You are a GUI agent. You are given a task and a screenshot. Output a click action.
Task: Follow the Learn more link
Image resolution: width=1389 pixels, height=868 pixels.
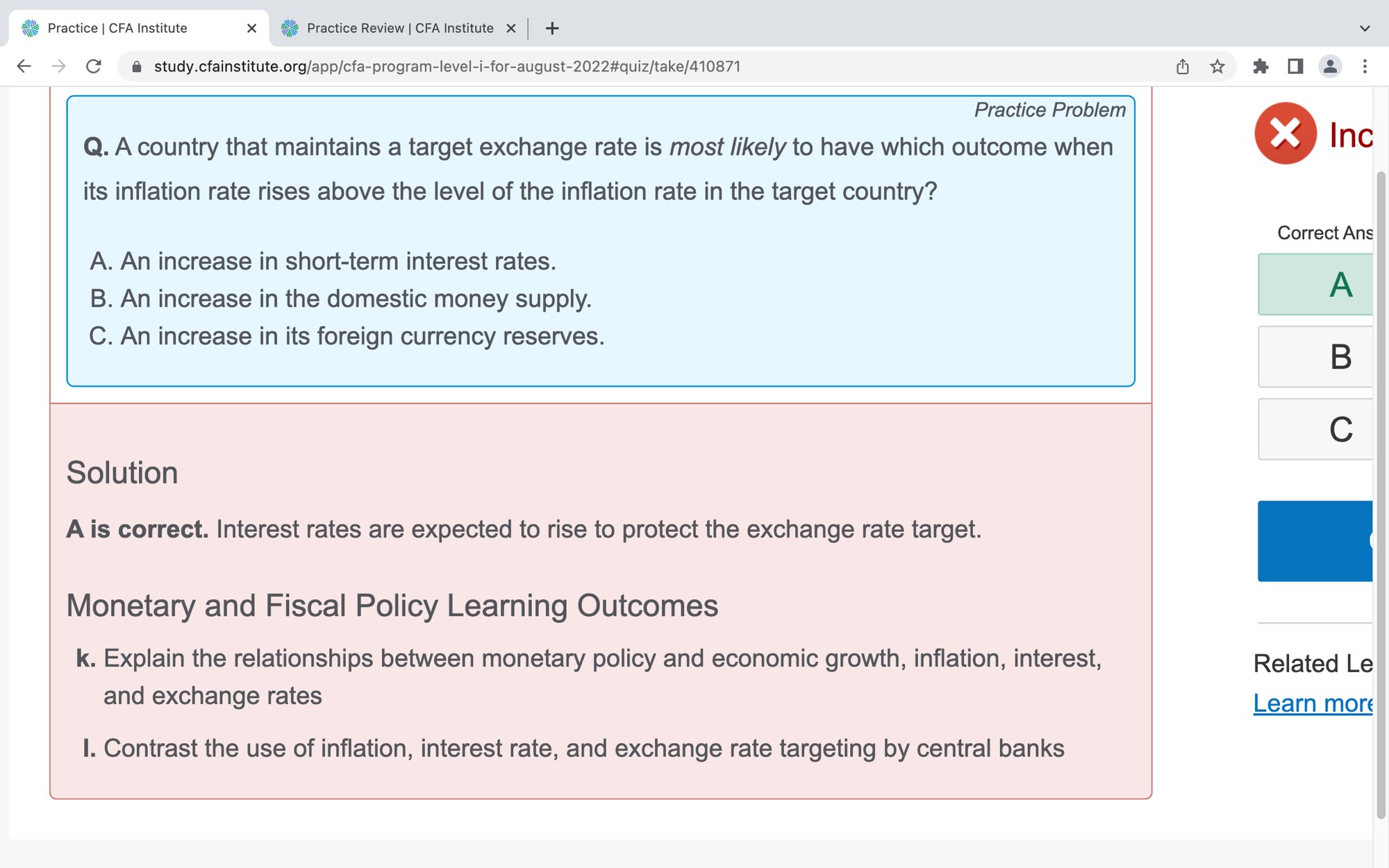pos(1313,703)
